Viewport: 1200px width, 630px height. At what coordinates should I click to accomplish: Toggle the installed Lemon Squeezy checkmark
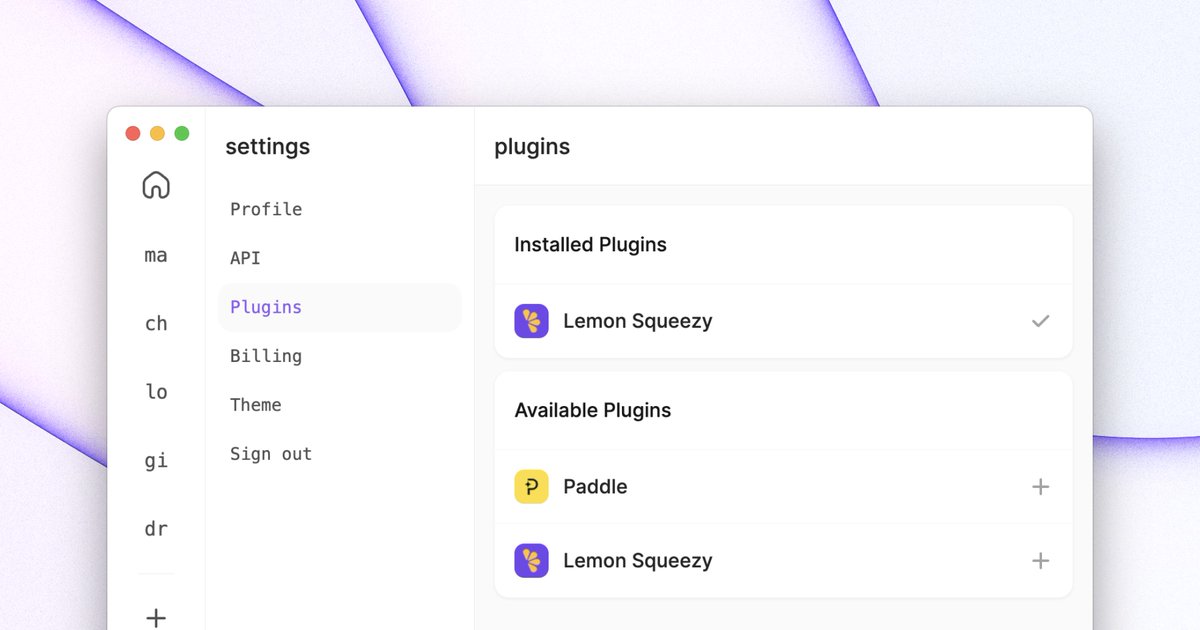1040,321
